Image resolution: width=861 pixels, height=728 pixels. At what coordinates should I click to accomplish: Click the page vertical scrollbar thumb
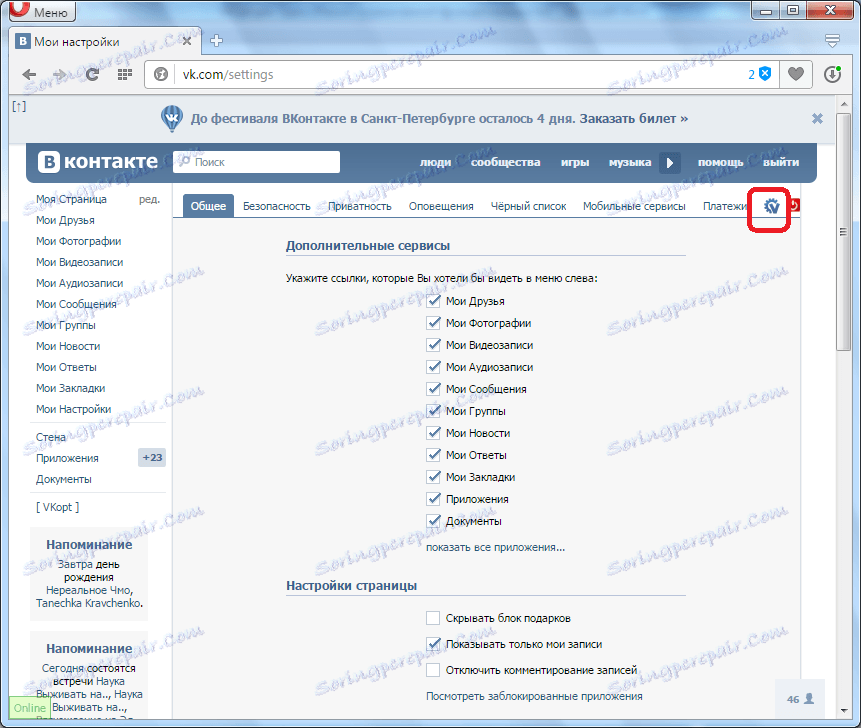point(843,232)
